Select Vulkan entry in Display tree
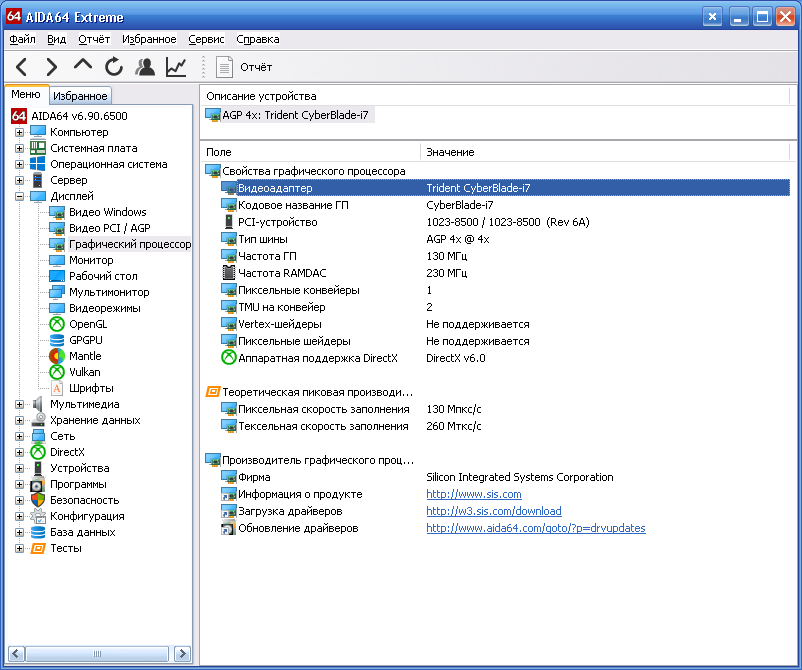Screen dimensions: 802x670 pos(84,372)
